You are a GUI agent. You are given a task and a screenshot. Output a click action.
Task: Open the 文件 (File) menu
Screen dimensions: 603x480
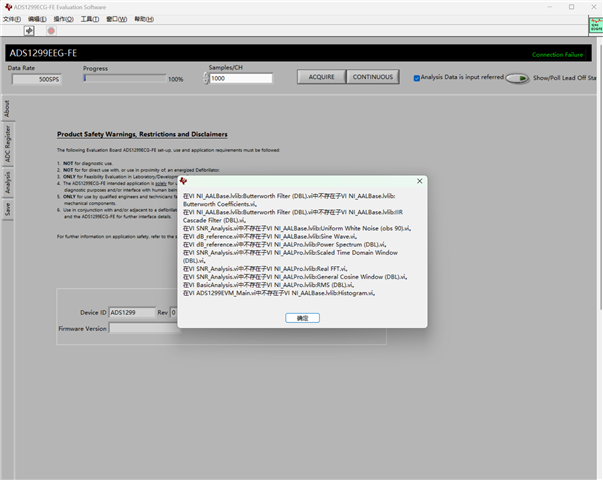(x=12, y=19)
